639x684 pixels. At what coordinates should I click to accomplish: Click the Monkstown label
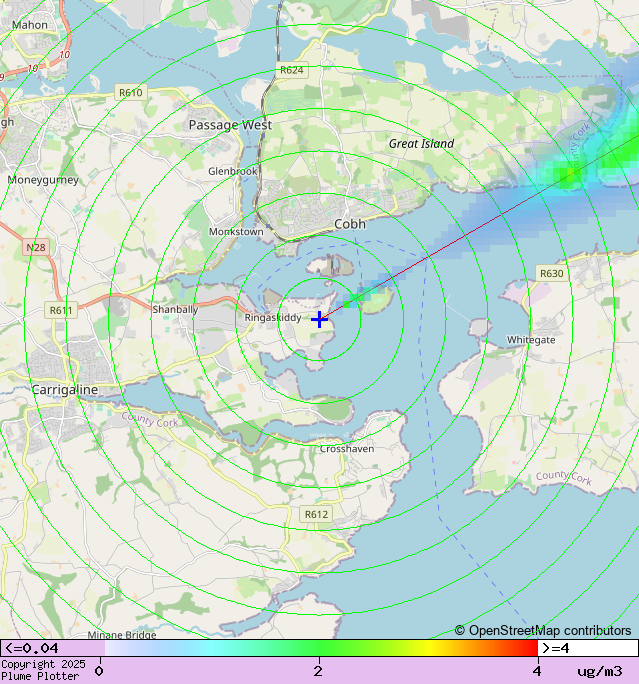(236, 232)
